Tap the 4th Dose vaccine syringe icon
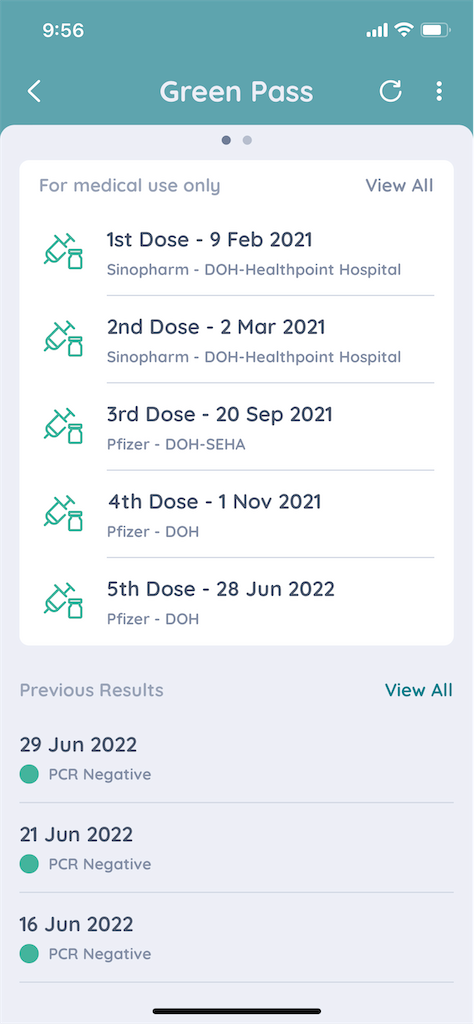474x1024 pixels. (x=63, y=513)
